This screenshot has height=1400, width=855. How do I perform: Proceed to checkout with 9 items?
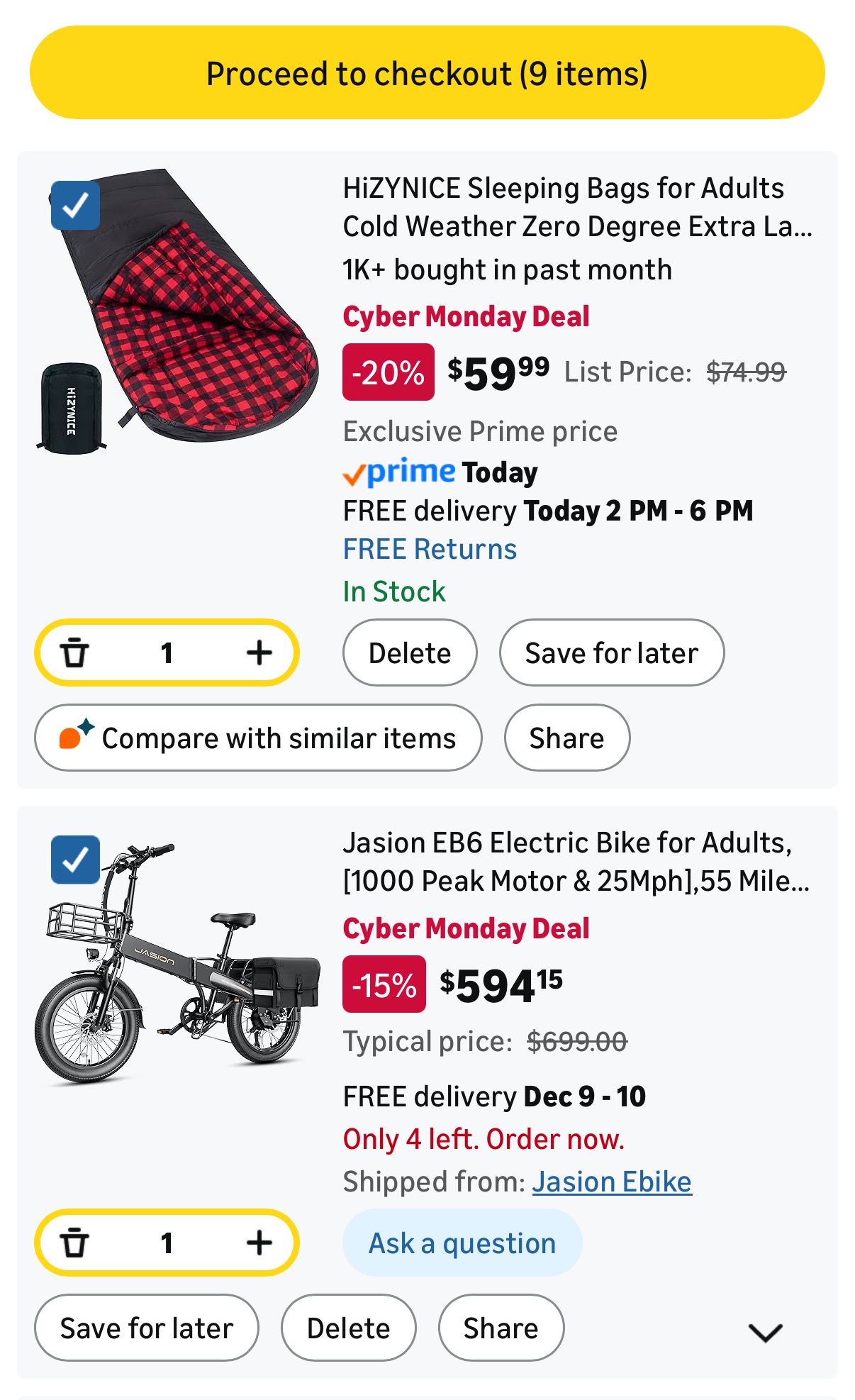(x=427, y=72)
